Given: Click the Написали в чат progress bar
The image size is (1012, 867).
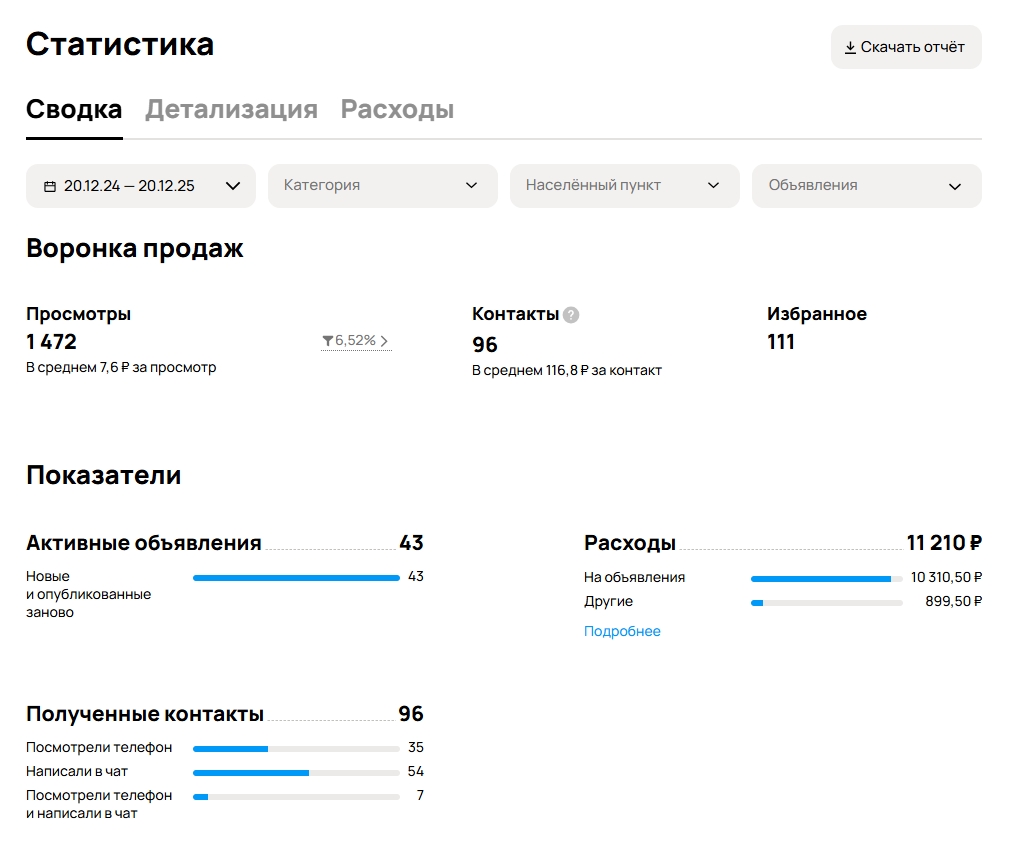Looking at the screenshot, I should [296, 772].
